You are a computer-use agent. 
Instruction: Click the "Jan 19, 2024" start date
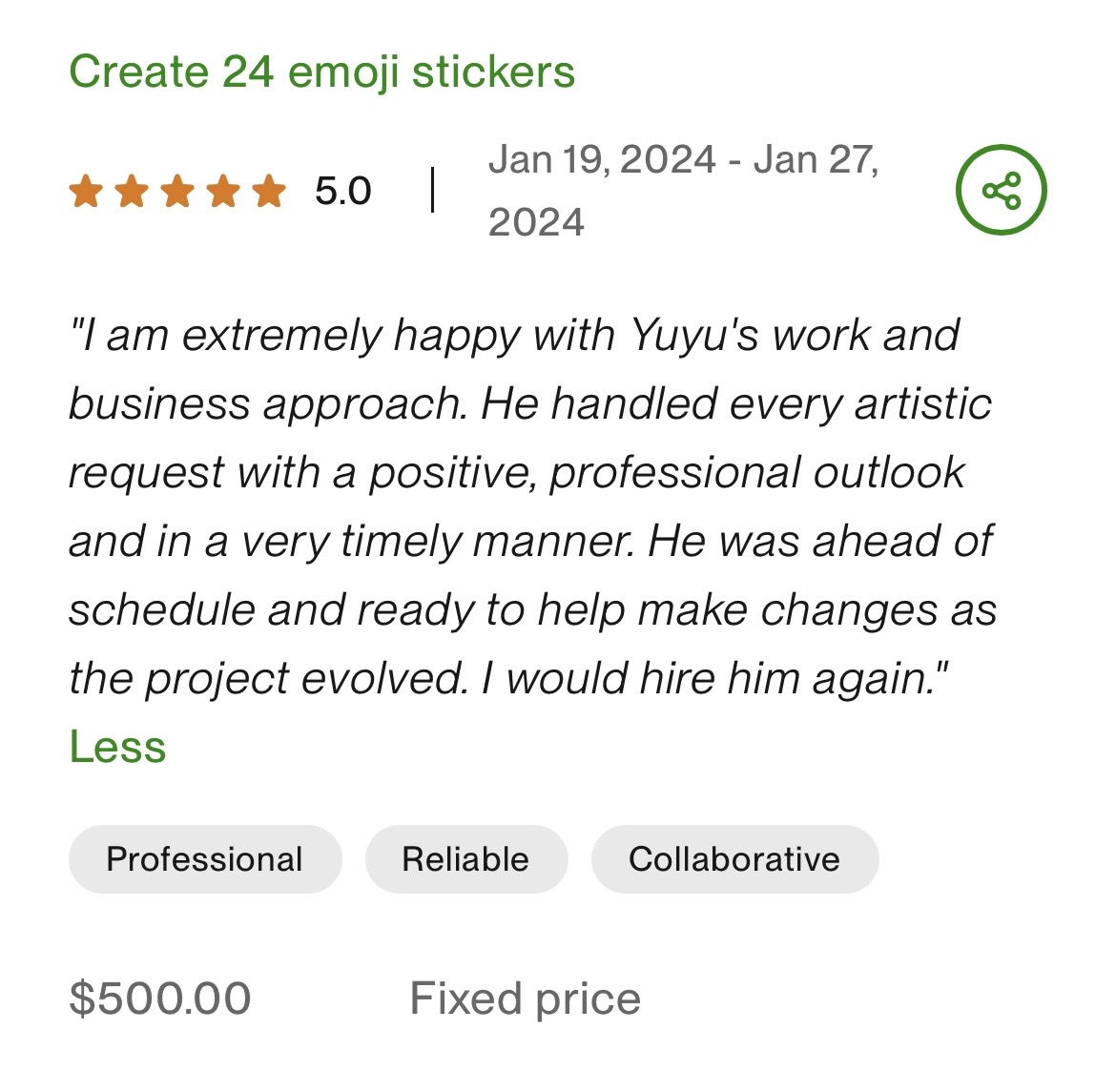[602, 159]
